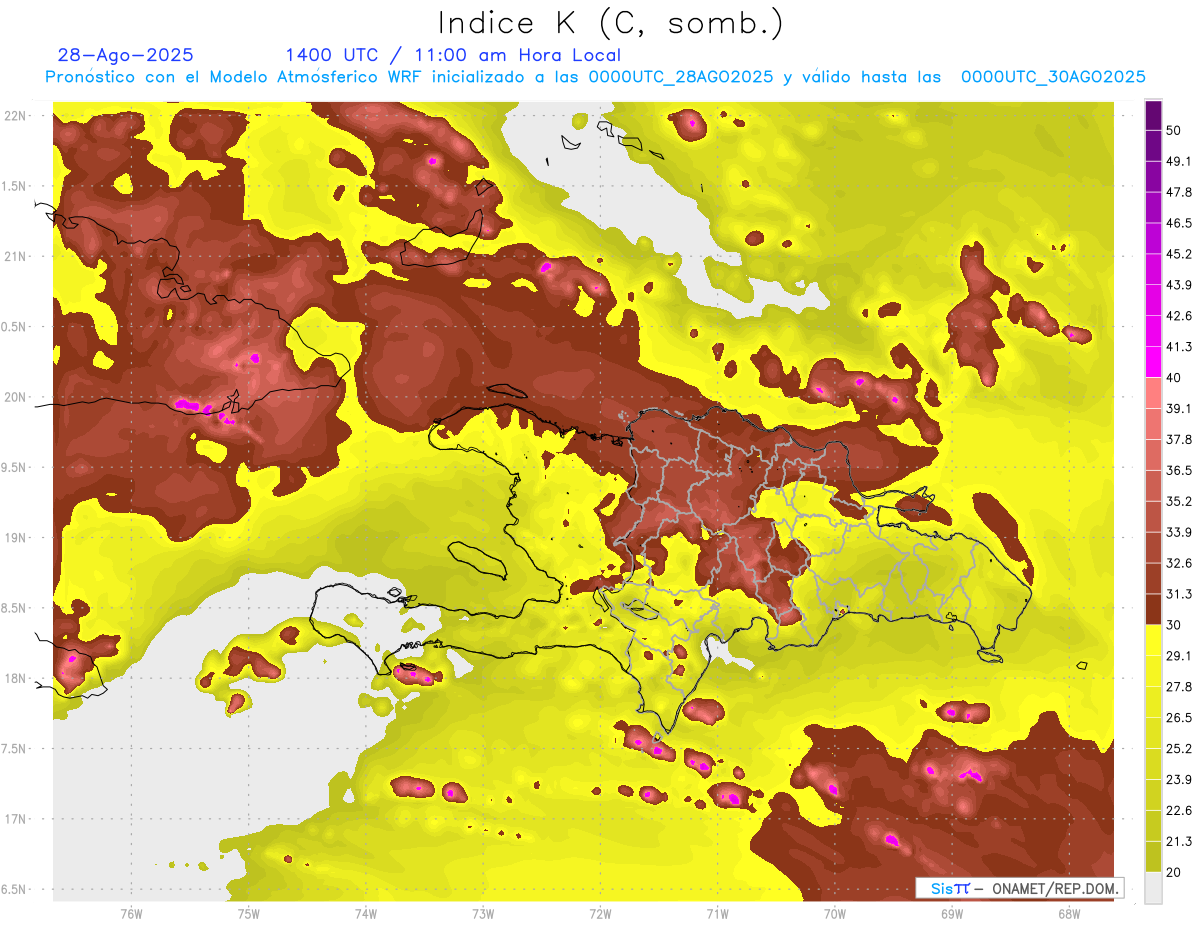Click the '49.1' color bar label

pyautogui.click(x=1179, y=161)
